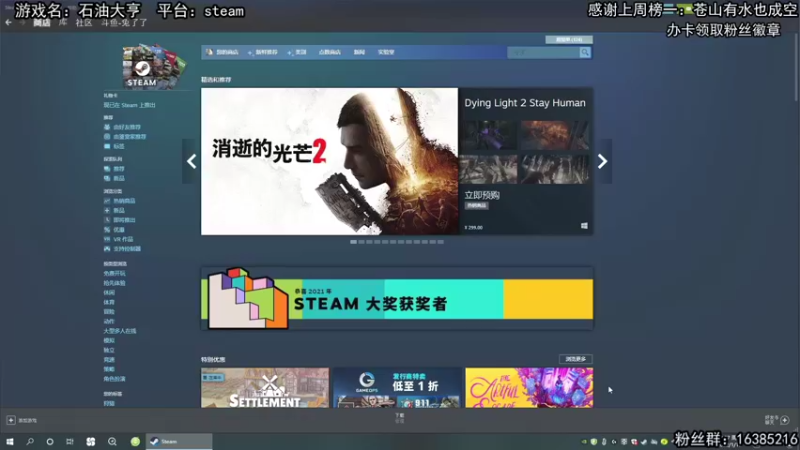Screen dimensions: 800x450
Task: Click the 支持控制器 controller icon
Action: tap(107, 249)
